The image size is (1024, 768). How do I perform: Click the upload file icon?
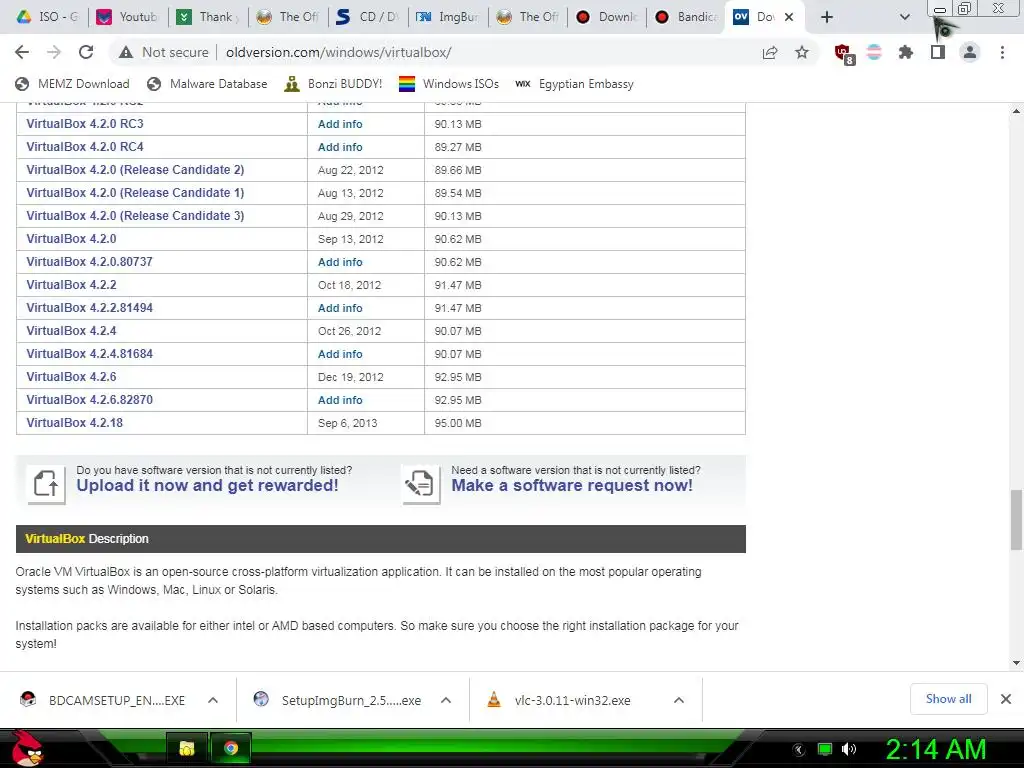pos(46,485)
